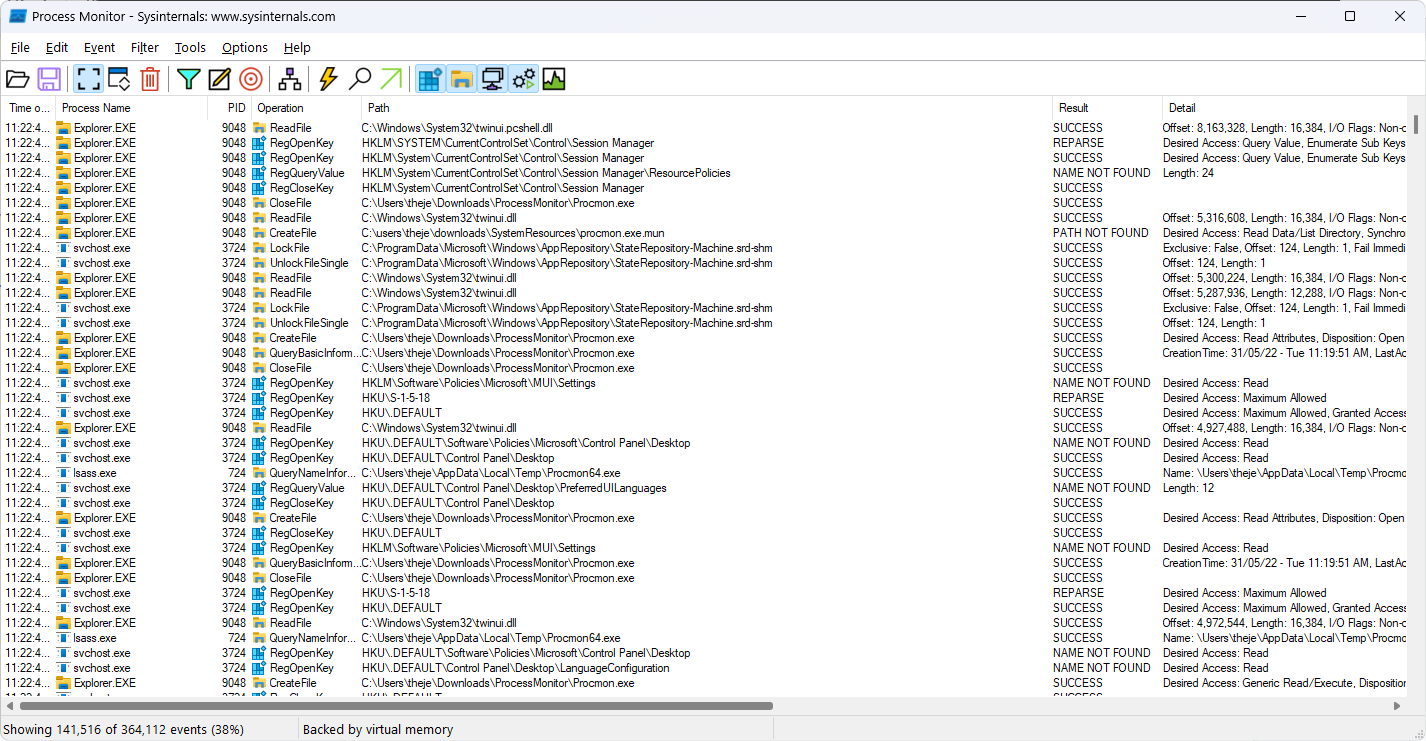This screenshot has height=741, width=1426.
Task: Open the Filter menu
Action: (x=145, y=47)
